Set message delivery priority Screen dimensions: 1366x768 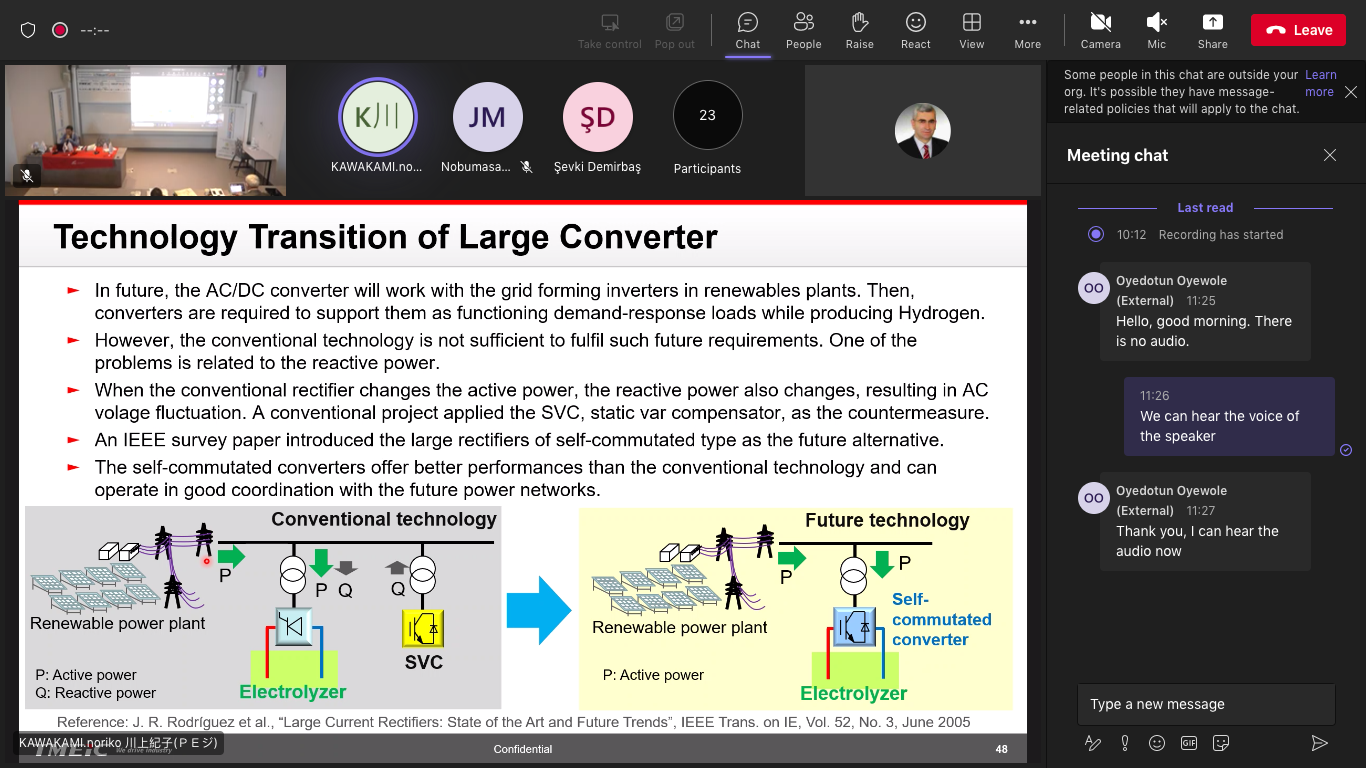coord(1125,743)
